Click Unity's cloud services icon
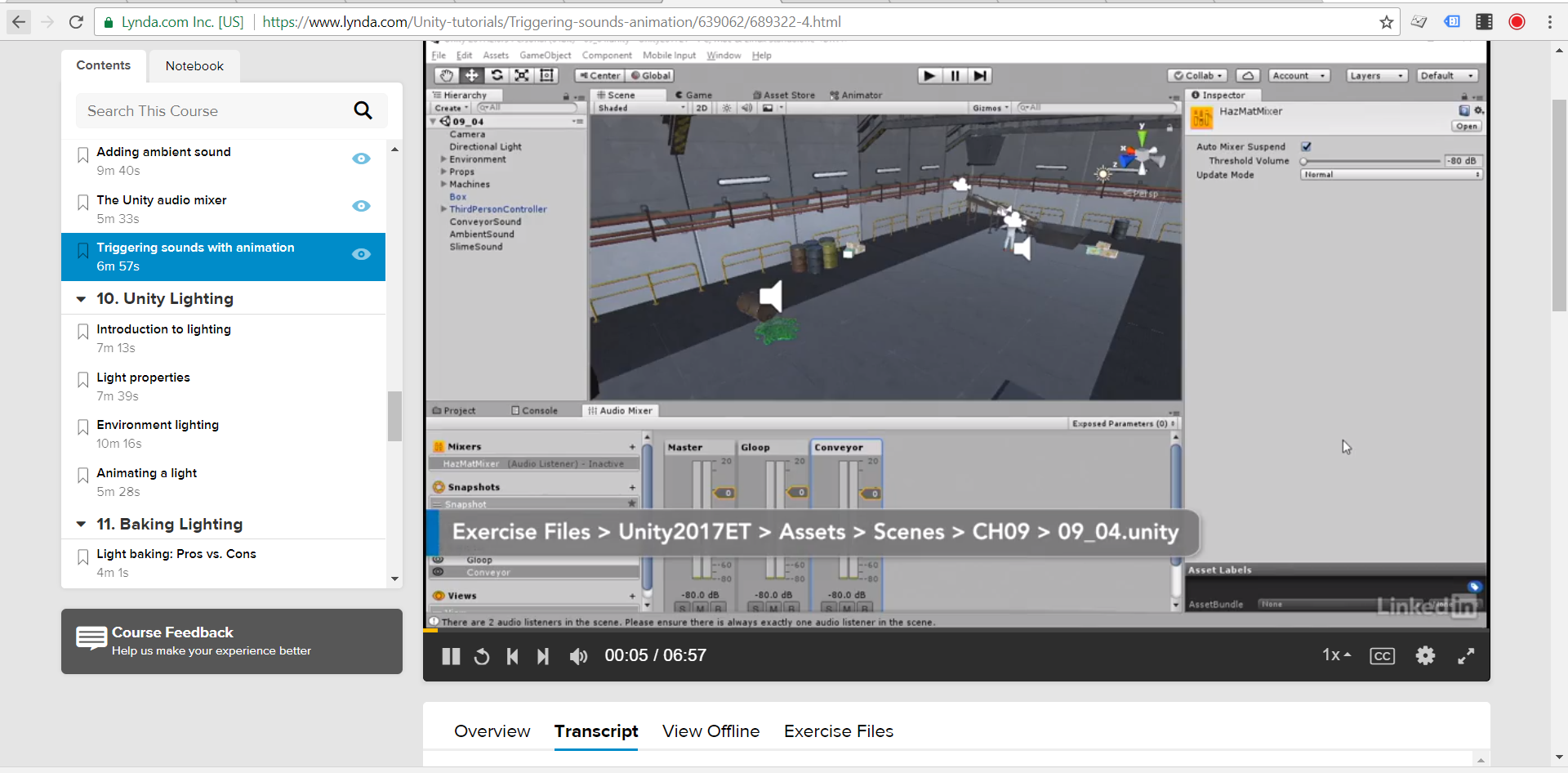The image size is (1568, 773). pos(1247,75)
